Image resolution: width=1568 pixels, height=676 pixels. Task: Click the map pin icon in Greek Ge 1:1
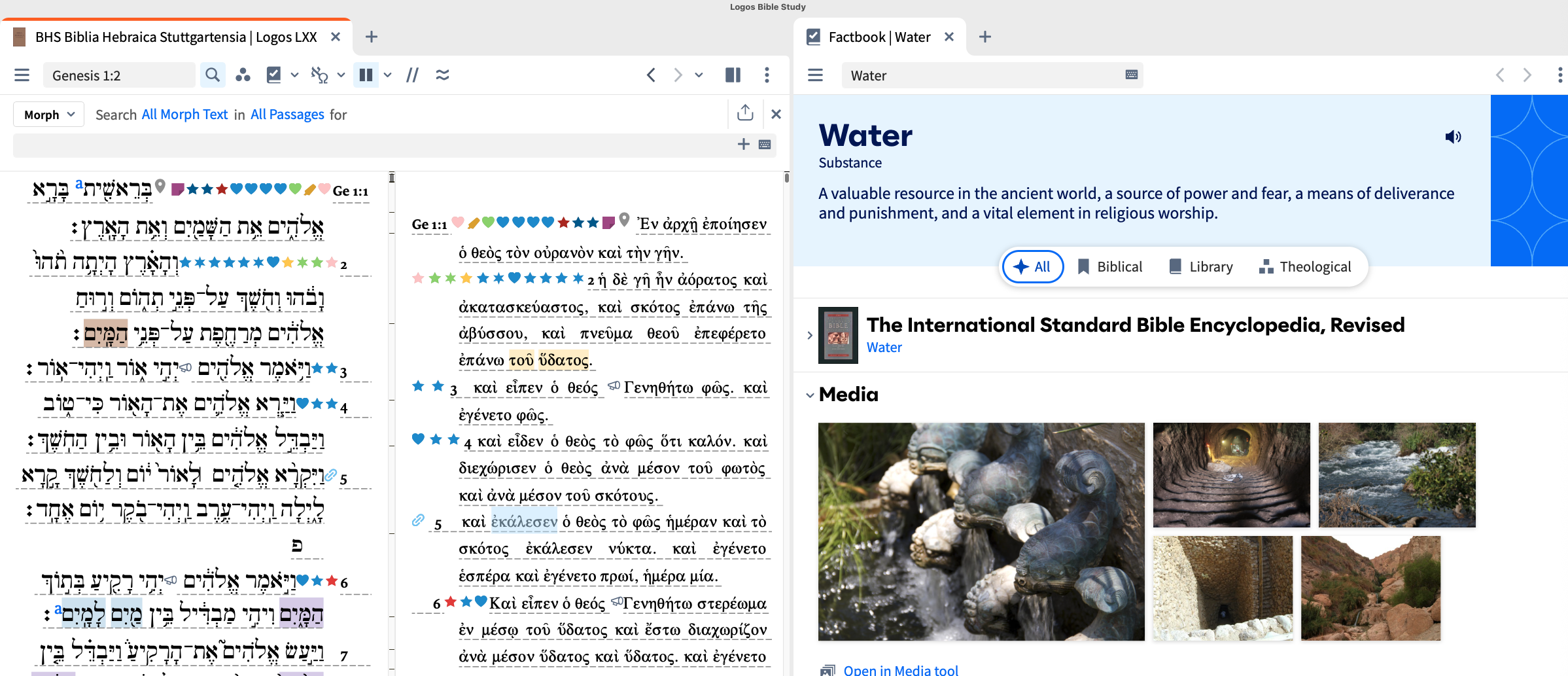[x=624, y=220]
